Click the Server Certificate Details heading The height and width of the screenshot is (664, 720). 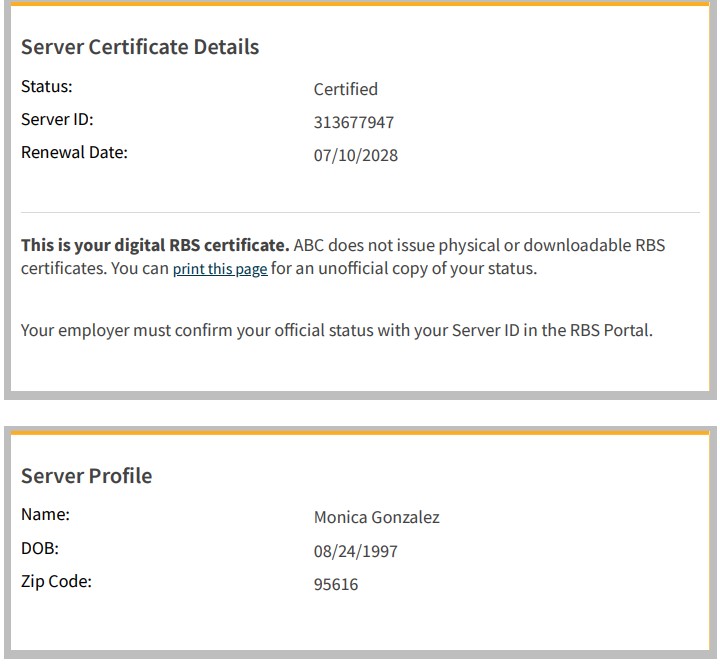pyautogui.click(x=140, y=47)
